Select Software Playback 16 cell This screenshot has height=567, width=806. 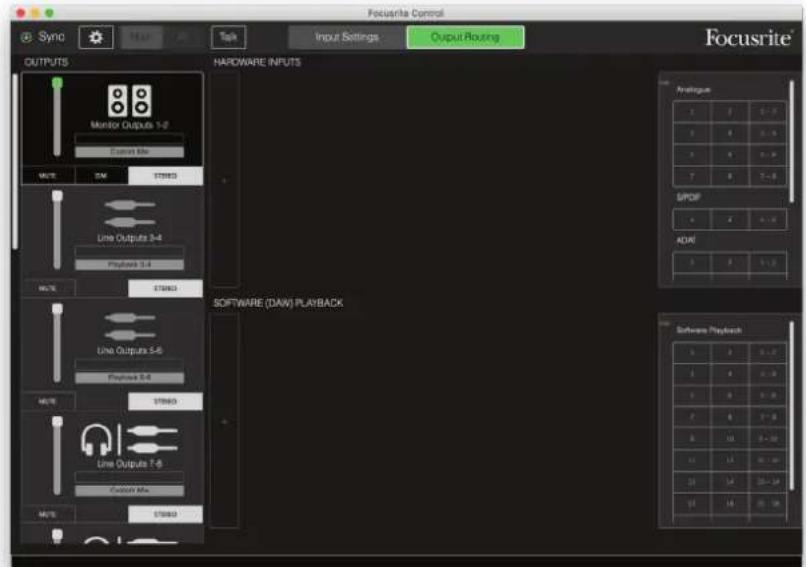point(730,503)
